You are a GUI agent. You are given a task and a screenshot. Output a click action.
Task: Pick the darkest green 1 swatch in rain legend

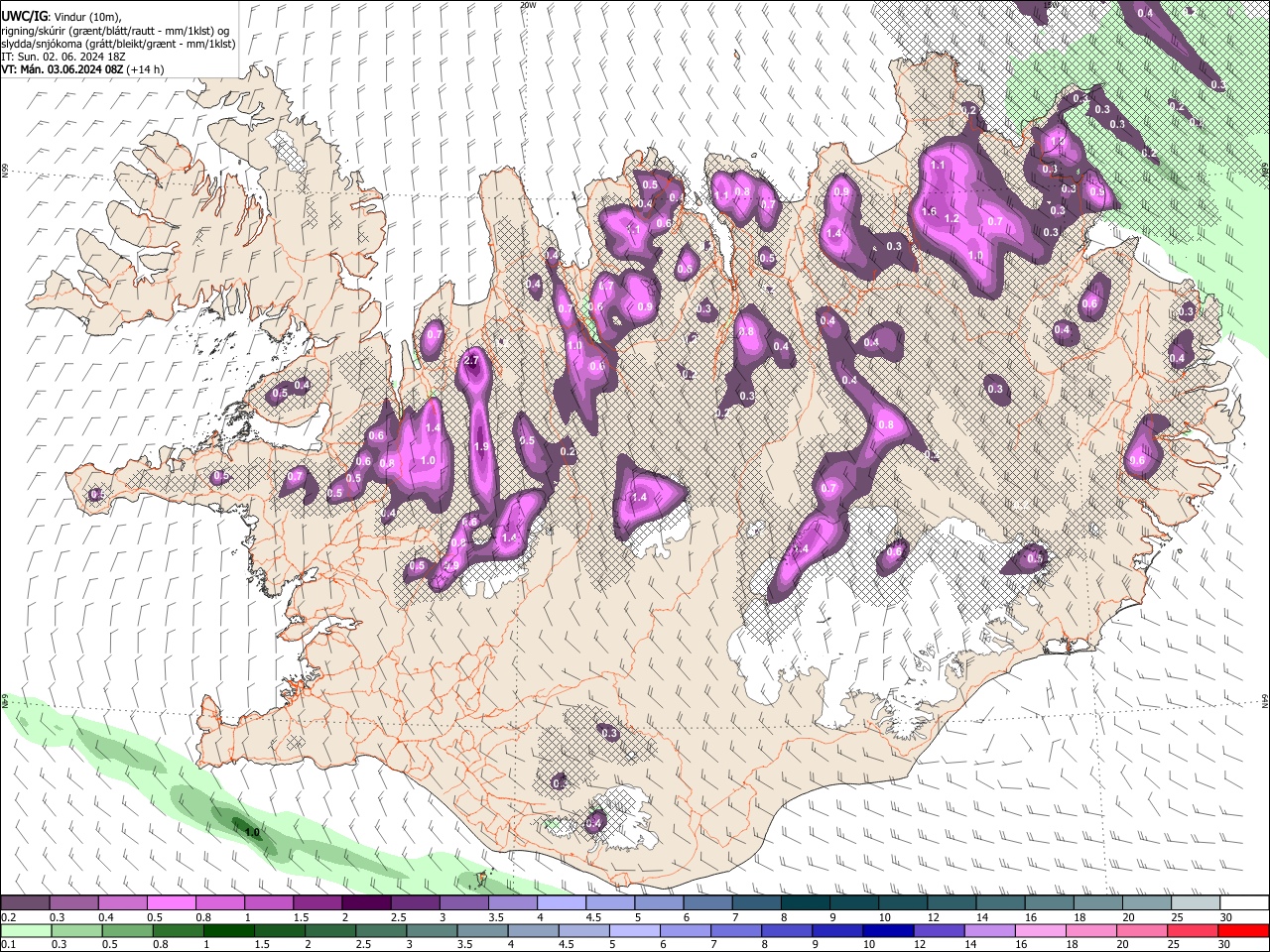tap(228, 930)
